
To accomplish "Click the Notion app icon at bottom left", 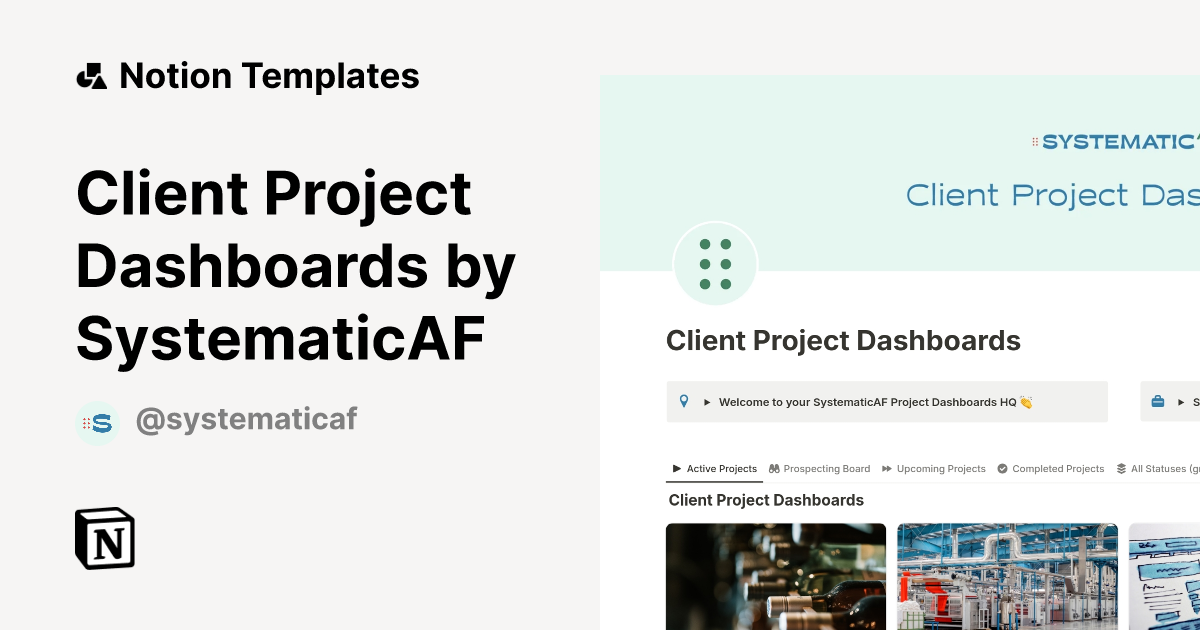I will pyautogui.click(x=105, y=538).
